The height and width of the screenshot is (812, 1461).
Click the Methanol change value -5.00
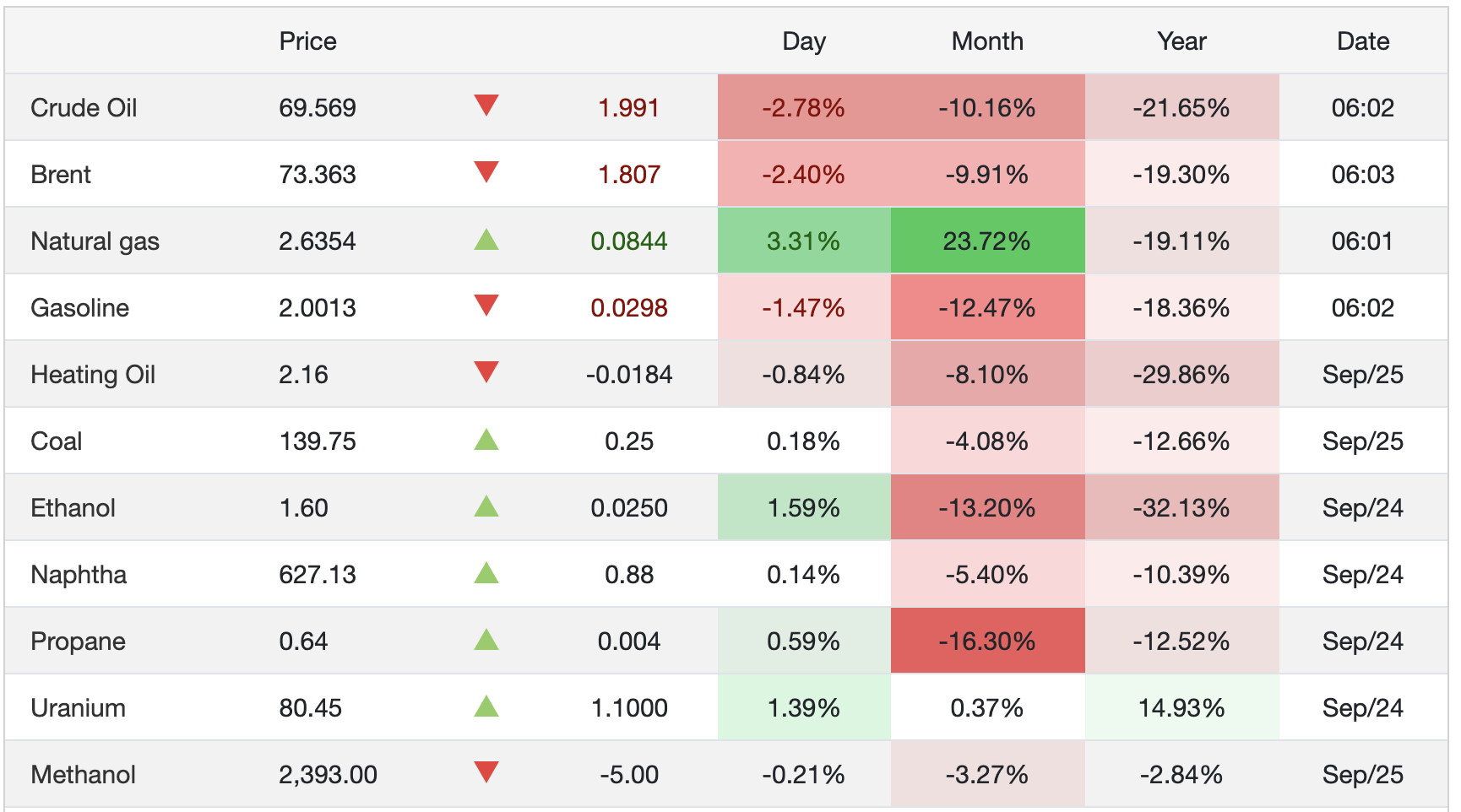(x=629, y=775)
